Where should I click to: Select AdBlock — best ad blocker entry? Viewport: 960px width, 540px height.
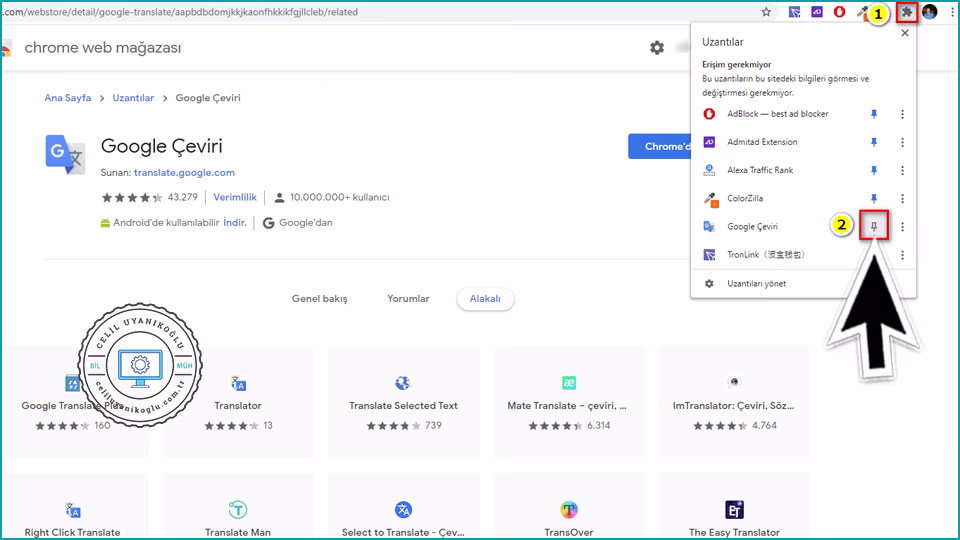pos(778,114)
